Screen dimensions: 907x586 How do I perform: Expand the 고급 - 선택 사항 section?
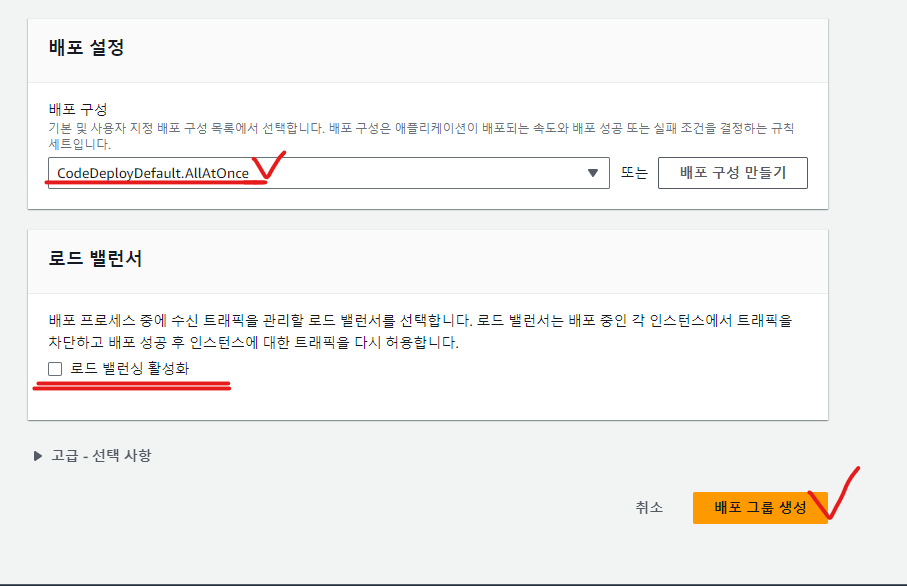pyautogui.click(x=93, y=456)
